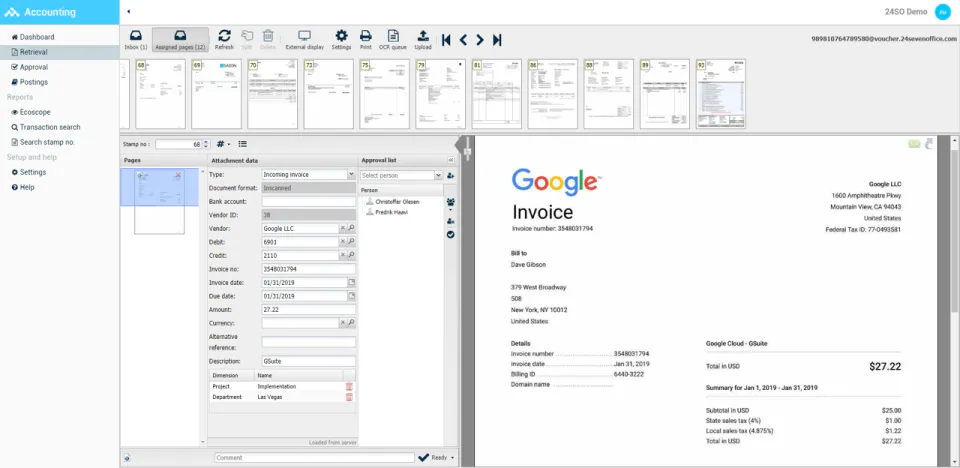Click the Ready button
The width and height of the screenshot is (960, 468).
coord(433,458)
